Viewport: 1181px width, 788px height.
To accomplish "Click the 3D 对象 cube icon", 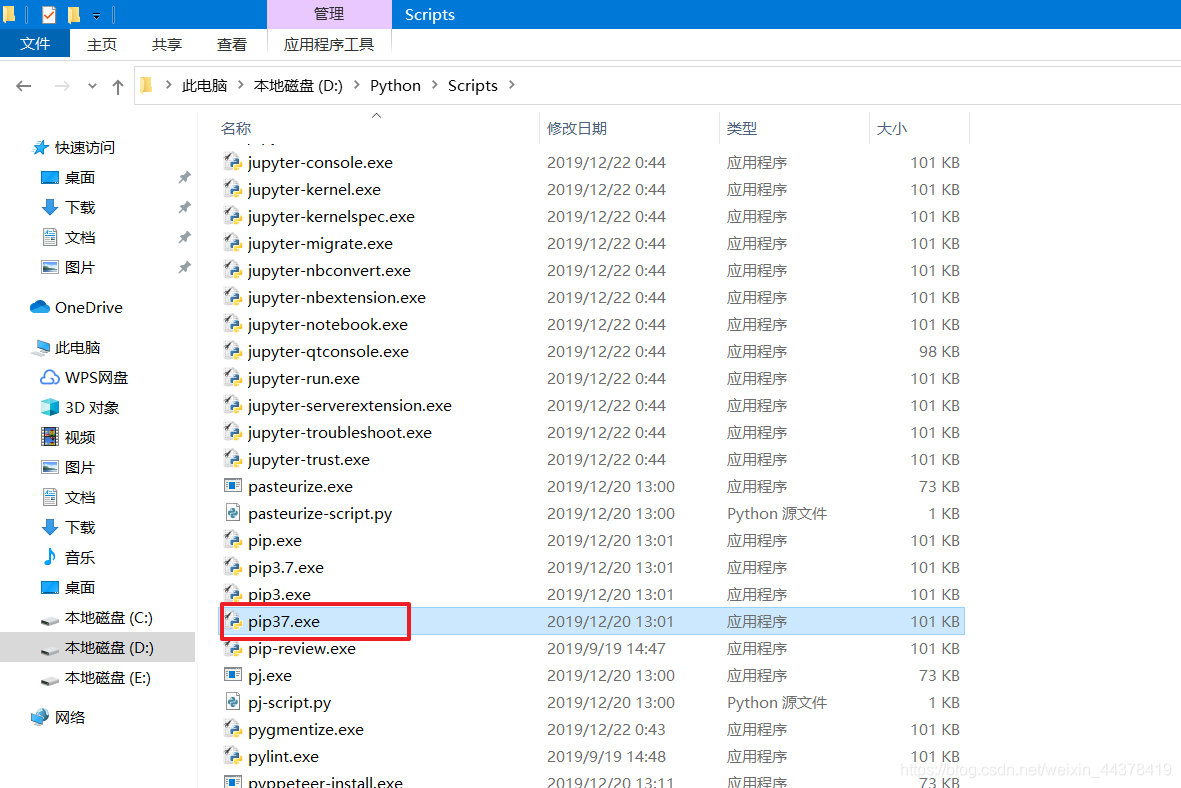I will coord(50,408).
